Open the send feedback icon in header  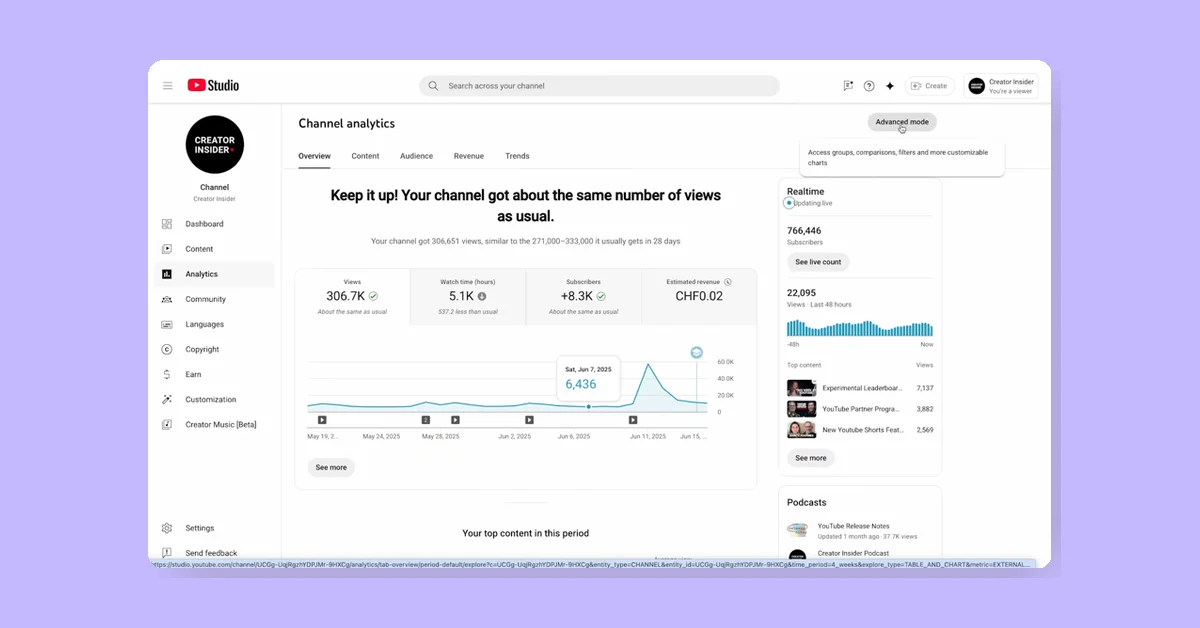point(848,86)
